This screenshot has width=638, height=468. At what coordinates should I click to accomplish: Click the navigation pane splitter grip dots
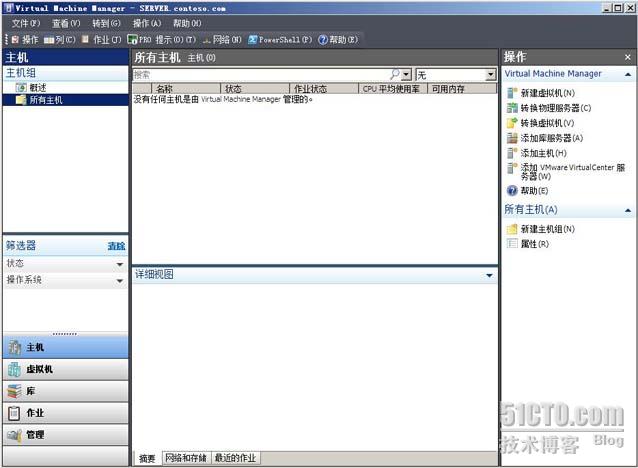[x=65, y=334]
